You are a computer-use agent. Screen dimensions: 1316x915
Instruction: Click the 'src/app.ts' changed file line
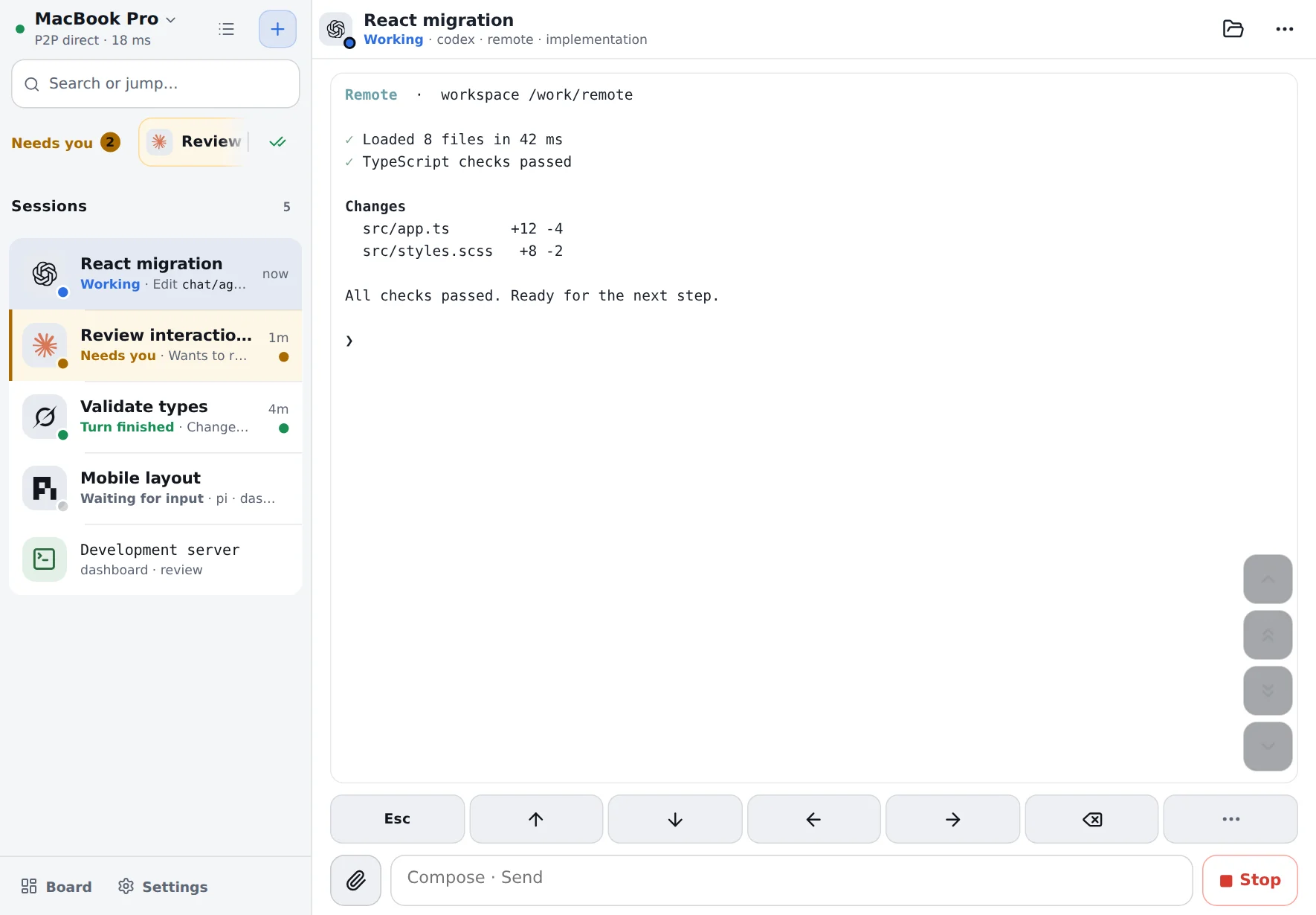tap(462, 228)
